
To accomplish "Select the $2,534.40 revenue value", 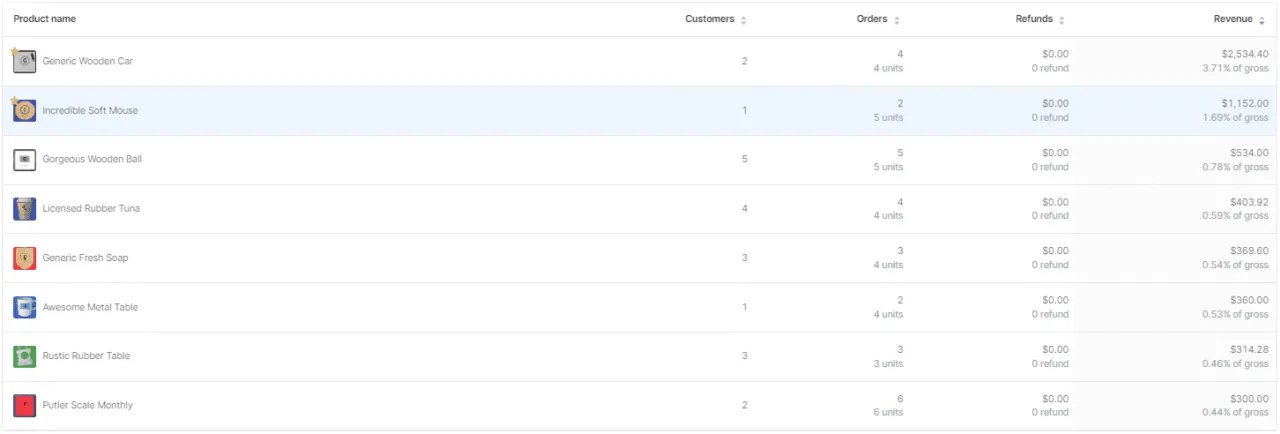I will [x=1245, y=54].
